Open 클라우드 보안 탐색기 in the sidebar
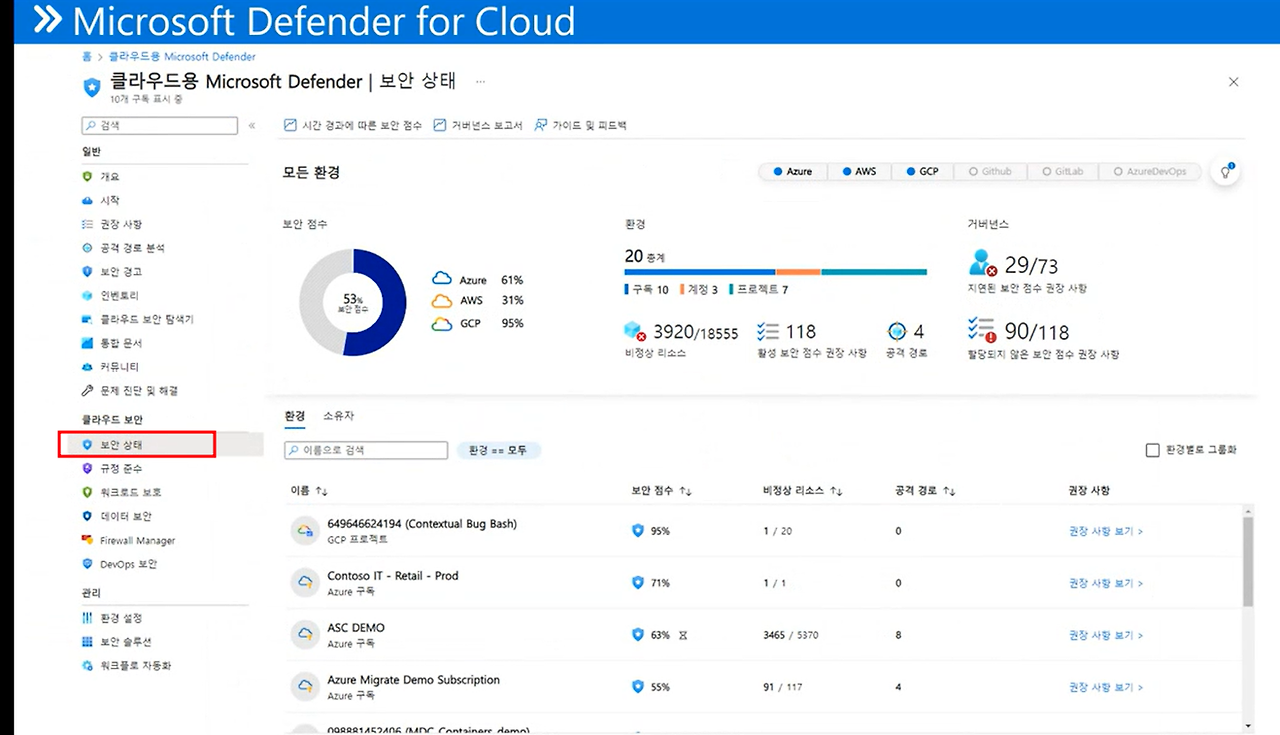The height and width of the screenshot is (735, 1280). tap(137, 320)
